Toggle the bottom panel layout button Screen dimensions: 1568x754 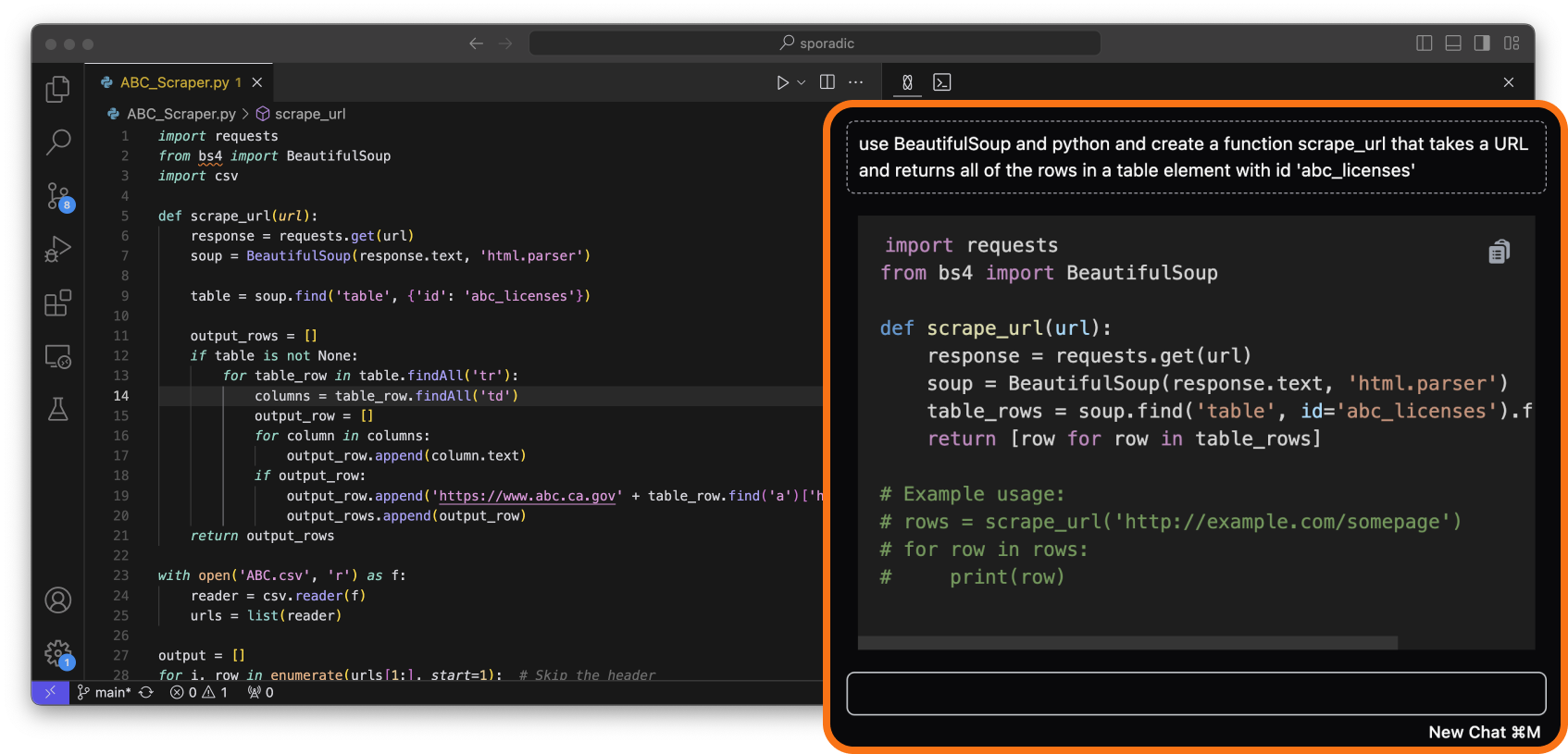1453,43
